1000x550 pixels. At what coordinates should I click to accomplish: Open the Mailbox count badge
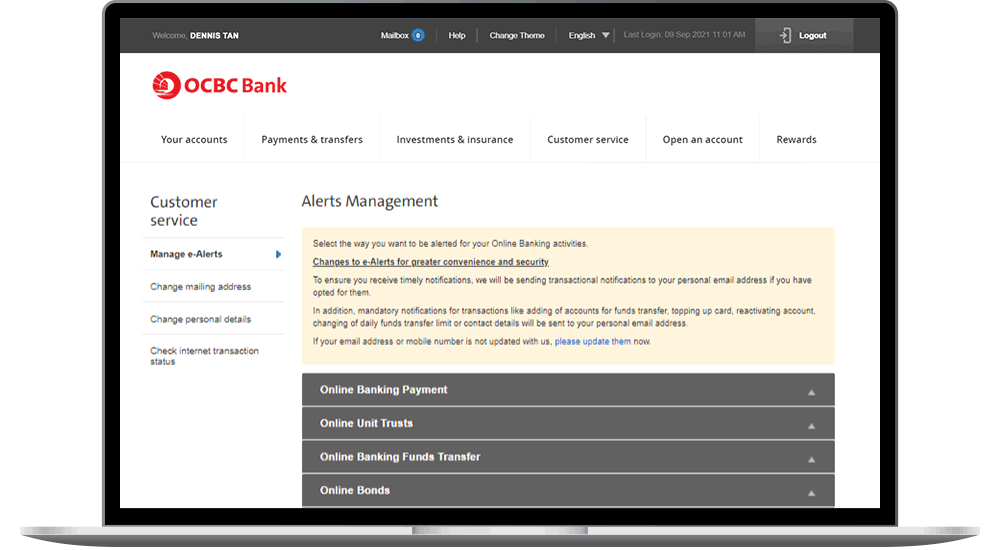(x=418, y=35)
